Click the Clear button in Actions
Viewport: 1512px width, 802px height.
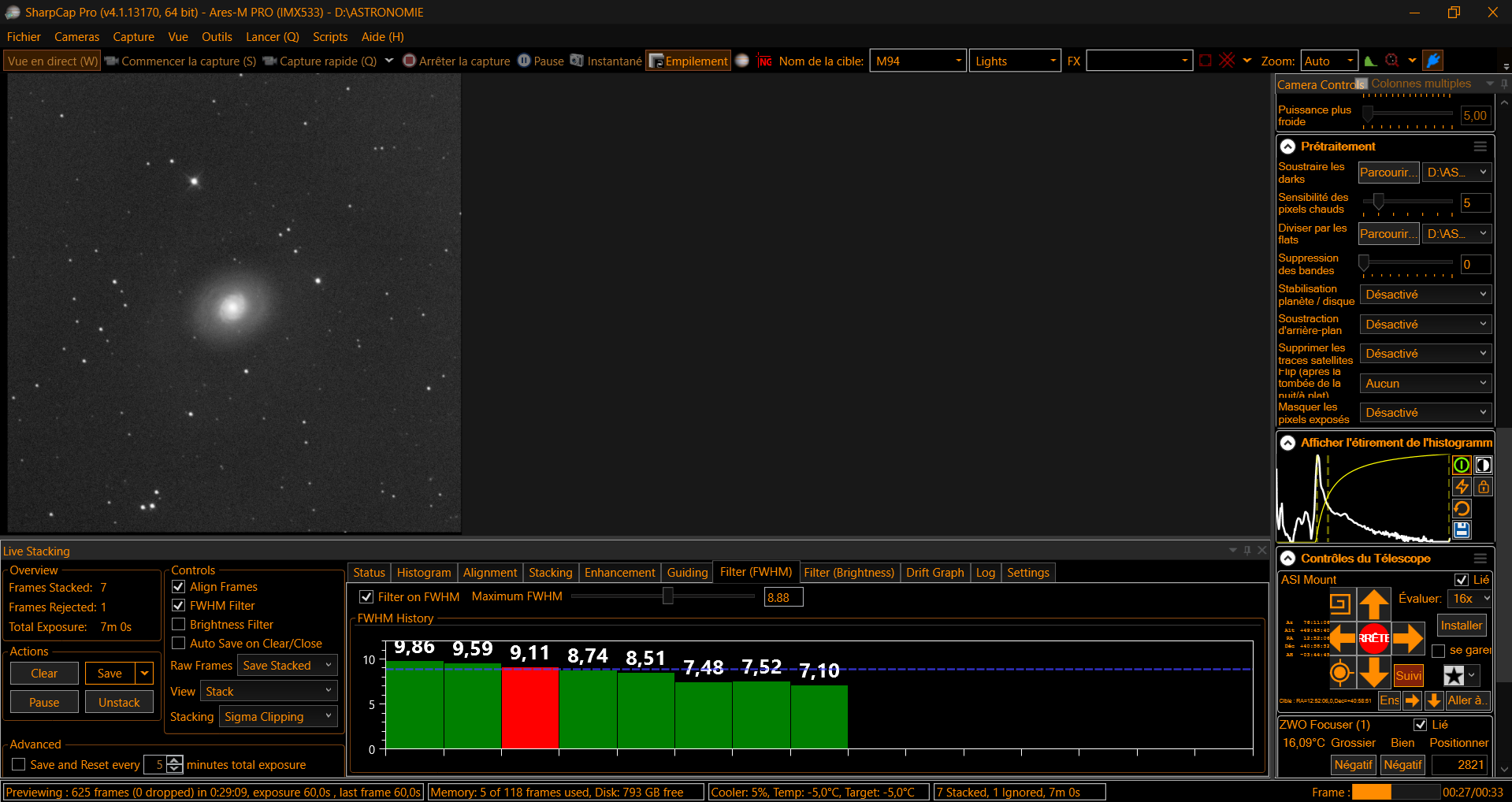[44, 674]
